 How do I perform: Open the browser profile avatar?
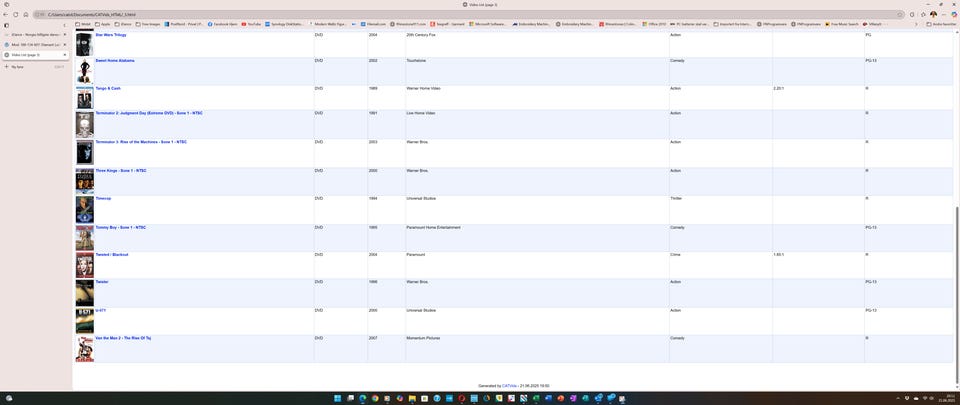click(x=933, y=14)
